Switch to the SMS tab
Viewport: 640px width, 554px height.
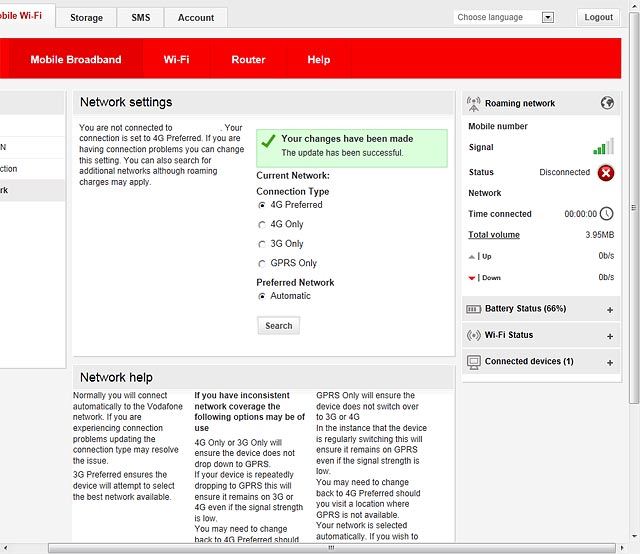[141, 18]
